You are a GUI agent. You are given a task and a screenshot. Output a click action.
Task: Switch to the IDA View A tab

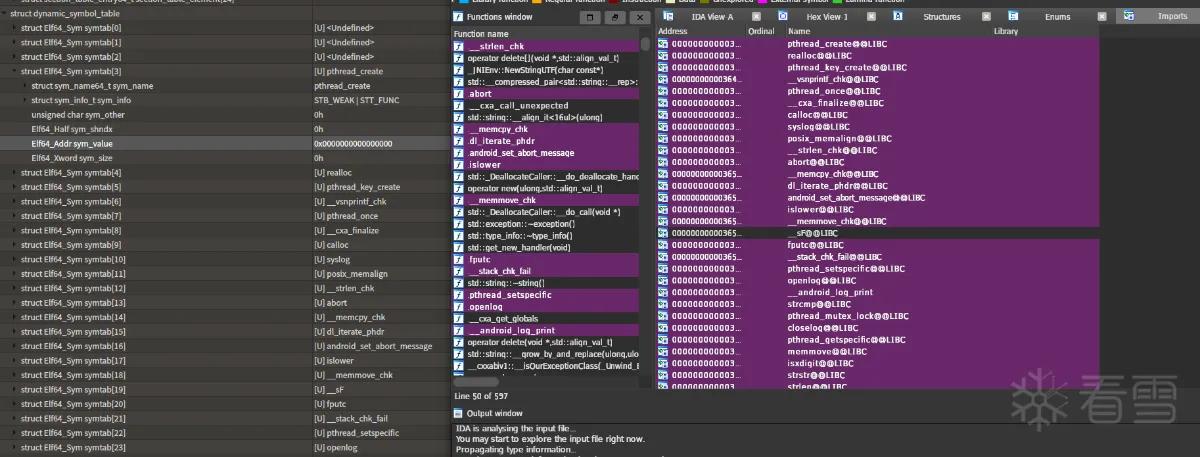point(712,17)
